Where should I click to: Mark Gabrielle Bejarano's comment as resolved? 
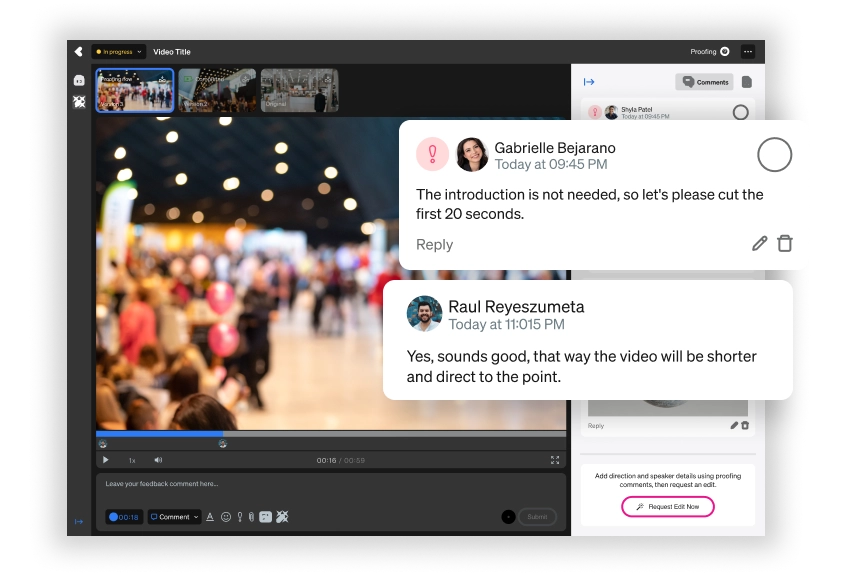point(775,155)
